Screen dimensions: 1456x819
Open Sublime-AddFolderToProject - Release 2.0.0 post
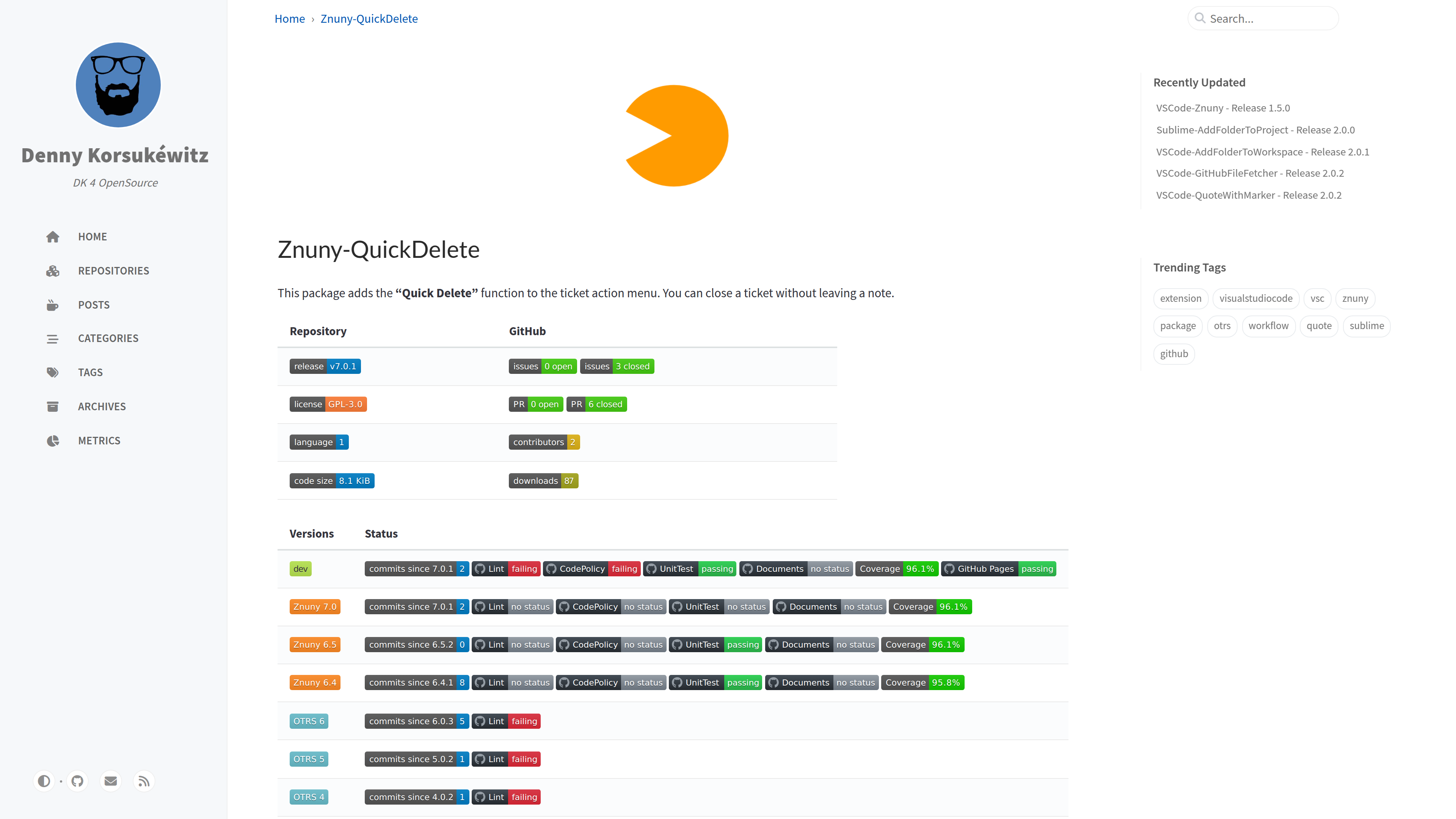(x=1255, y=130)
